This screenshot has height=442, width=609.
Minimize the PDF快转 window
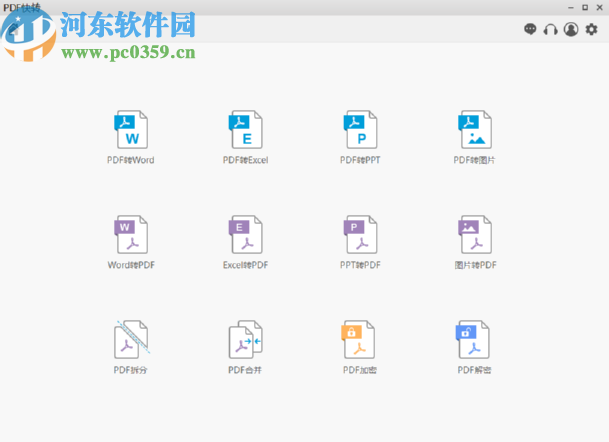(x=571, y=7)
